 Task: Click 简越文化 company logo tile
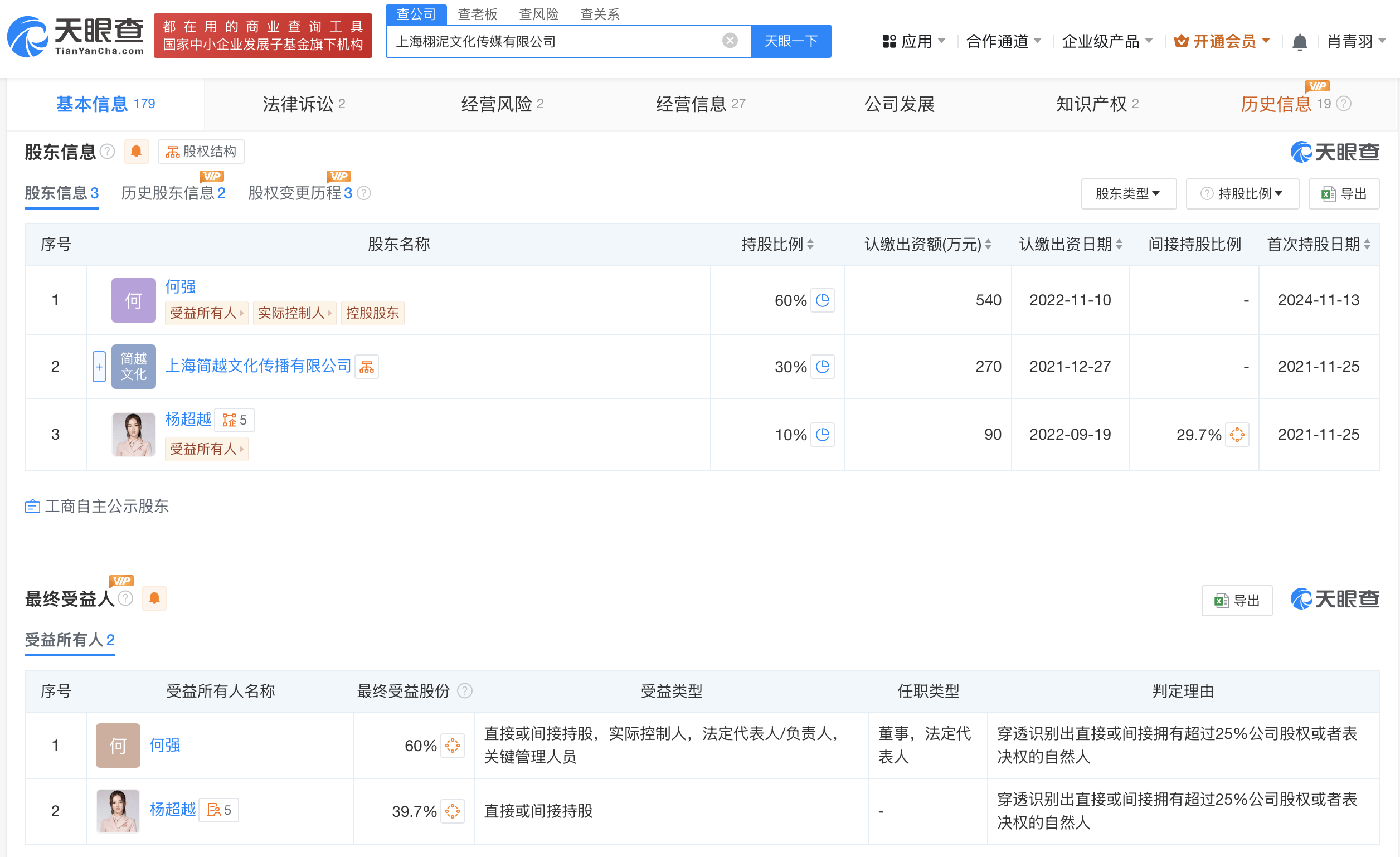coord(134,367)
